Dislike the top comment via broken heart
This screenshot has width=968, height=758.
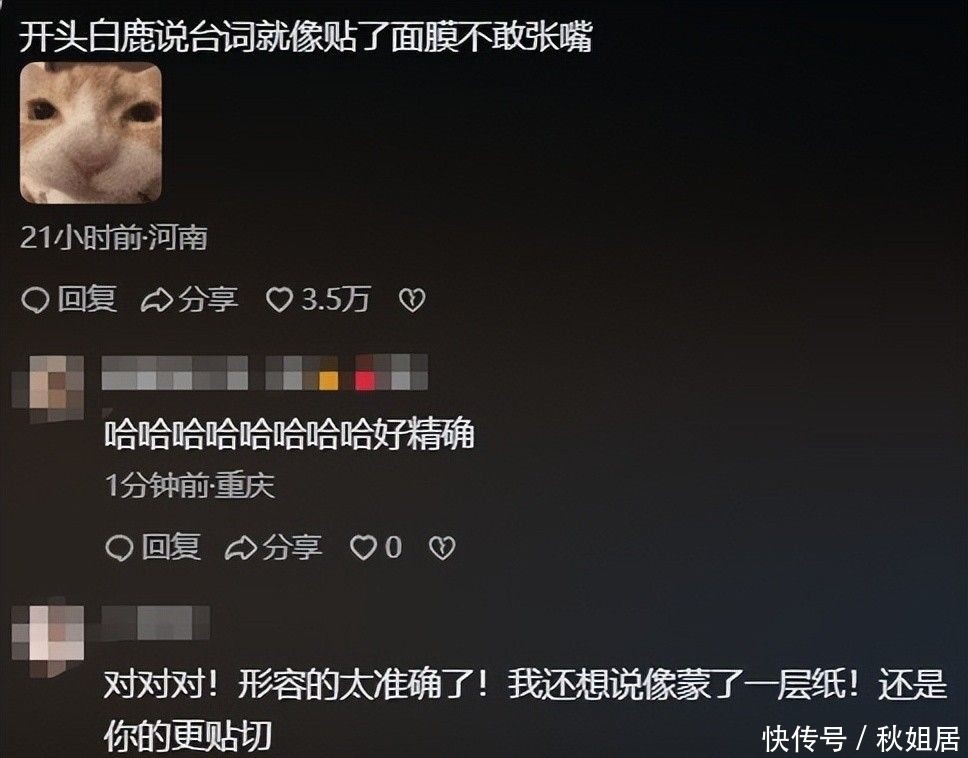412,301
